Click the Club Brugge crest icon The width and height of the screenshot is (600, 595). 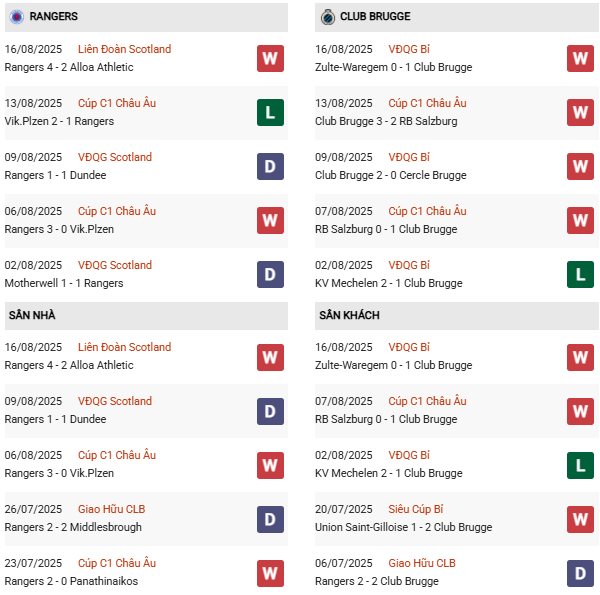click(327, 17)
